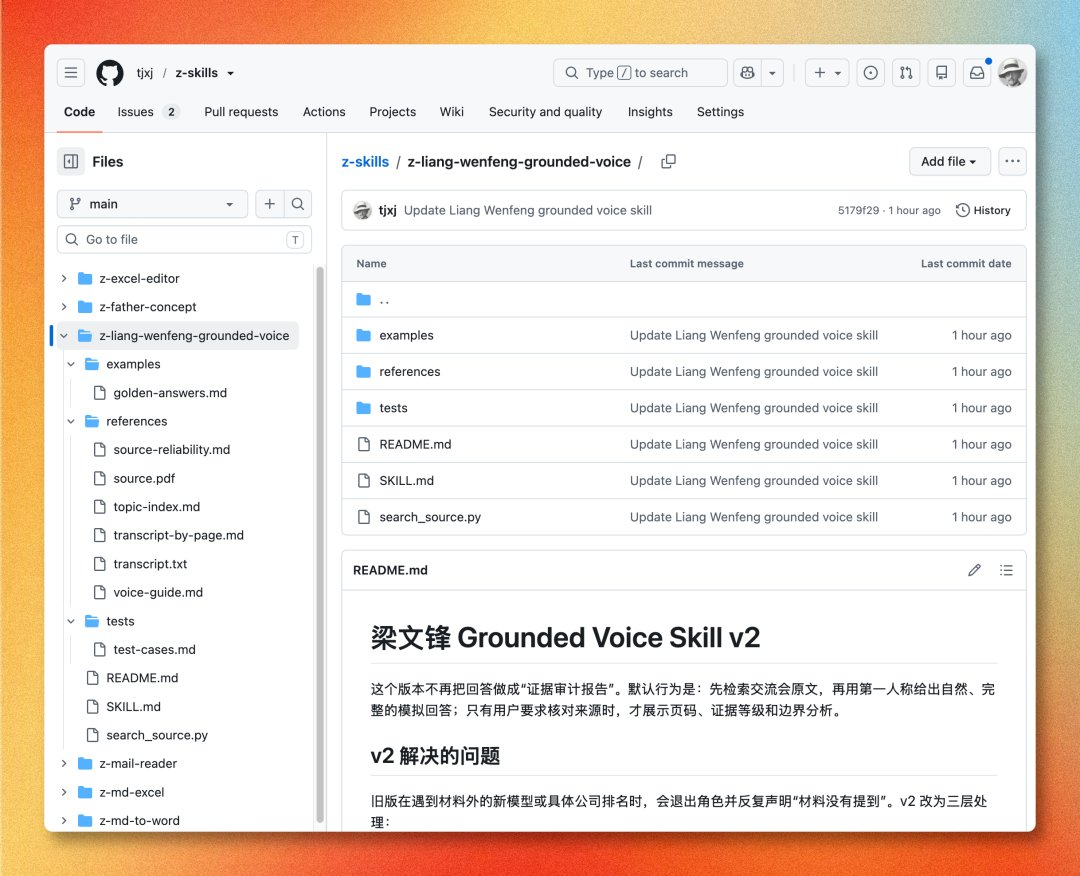
Task: Click the Type / to search field
Action: click(x=641, y=73)
